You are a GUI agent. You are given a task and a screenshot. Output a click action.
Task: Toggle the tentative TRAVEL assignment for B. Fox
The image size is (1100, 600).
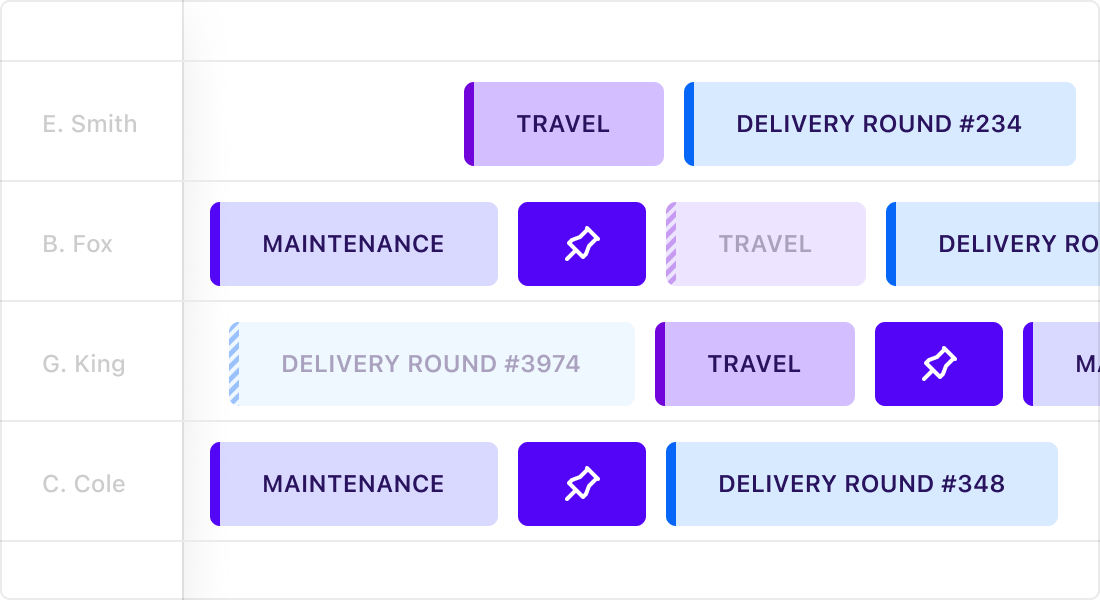[x=766, y=243]
